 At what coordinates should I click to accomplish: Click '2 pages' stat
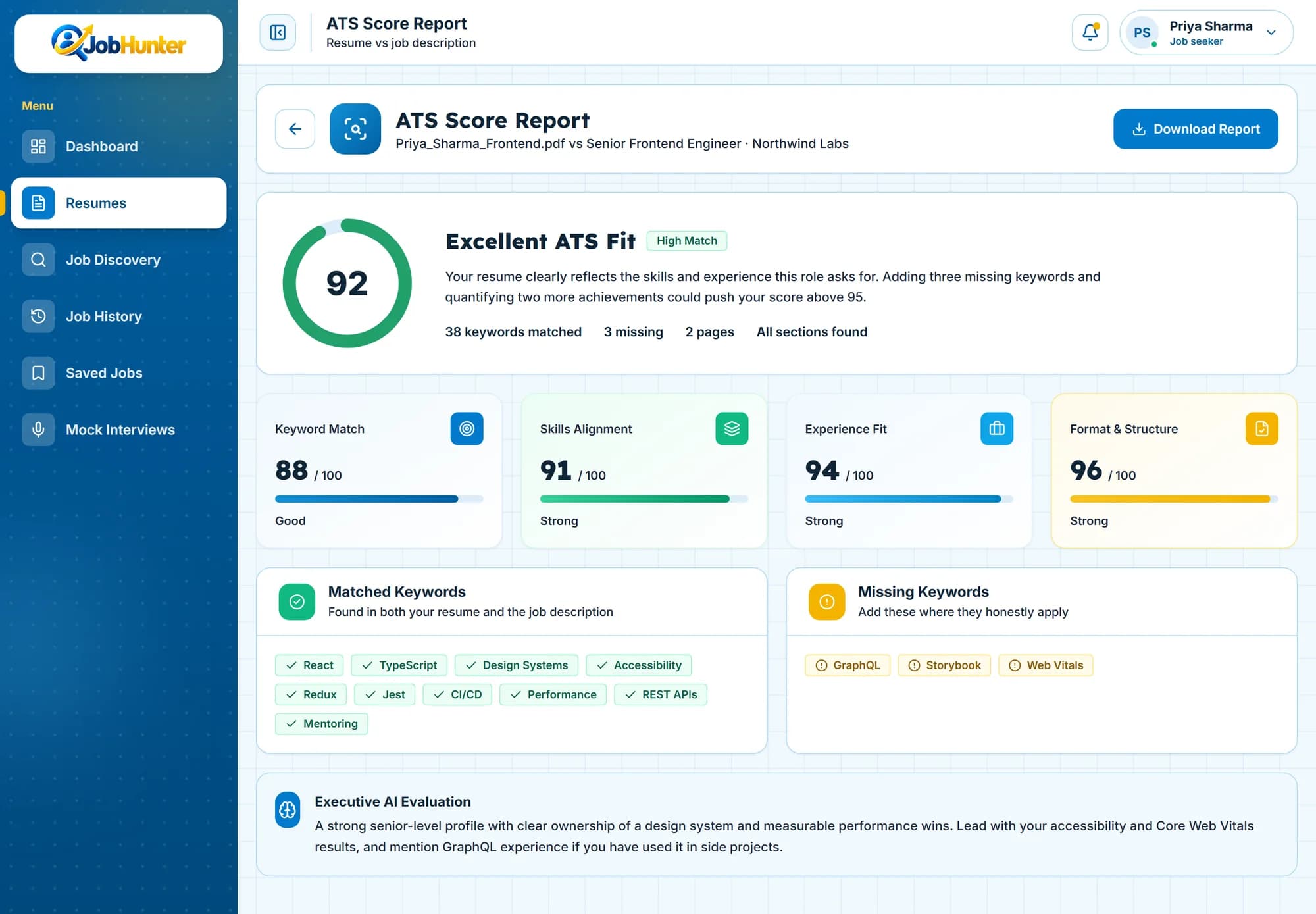tap(709, 332)
